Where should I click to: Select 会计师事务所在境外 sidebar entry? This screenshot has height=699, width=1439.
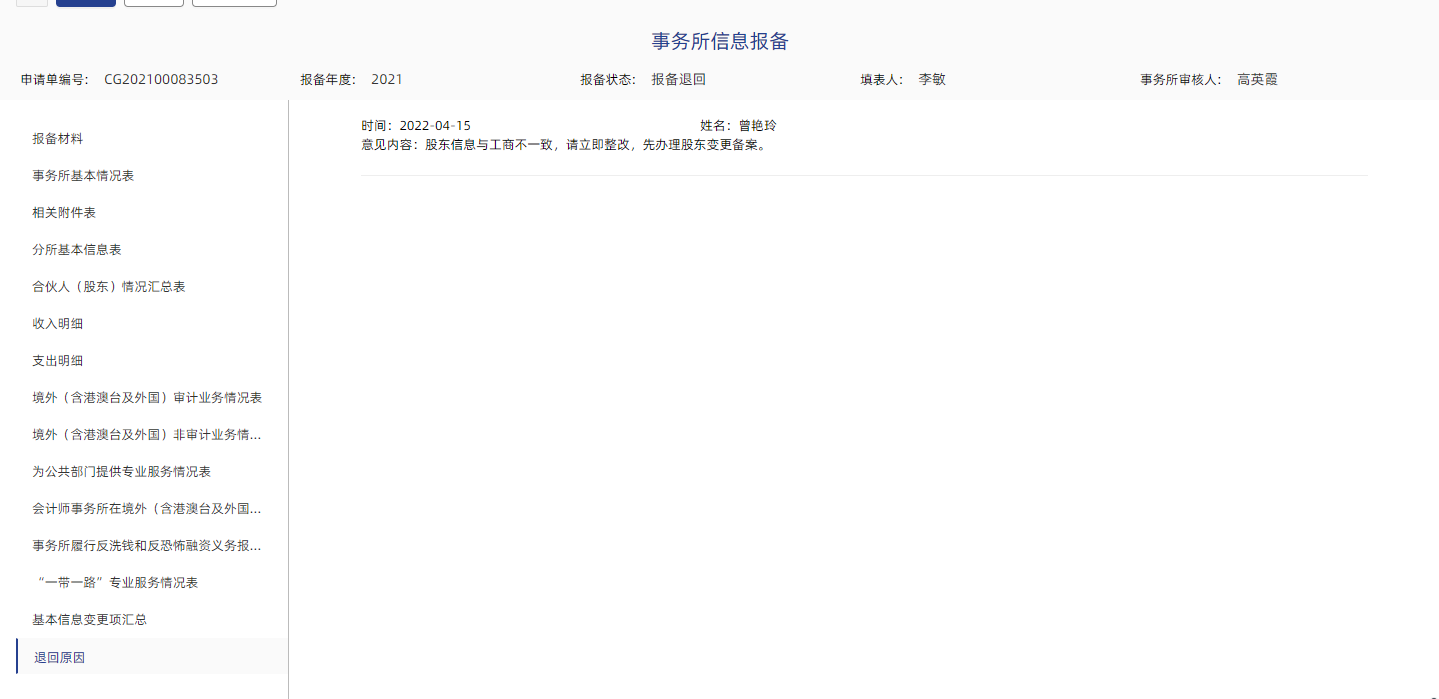click(147, 509)
